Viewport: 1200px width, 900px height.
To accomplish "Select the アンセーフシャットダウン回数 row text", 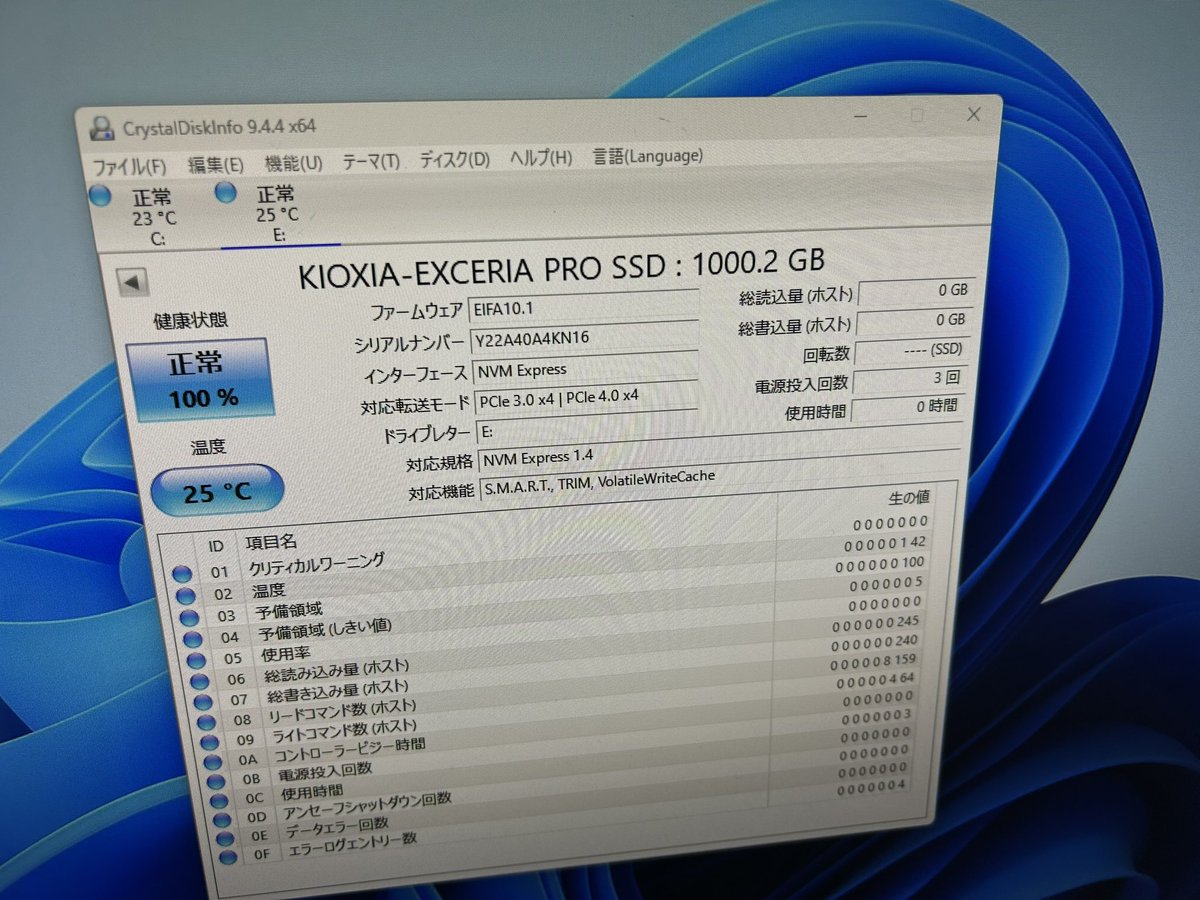I will click(x=367, y=807).
